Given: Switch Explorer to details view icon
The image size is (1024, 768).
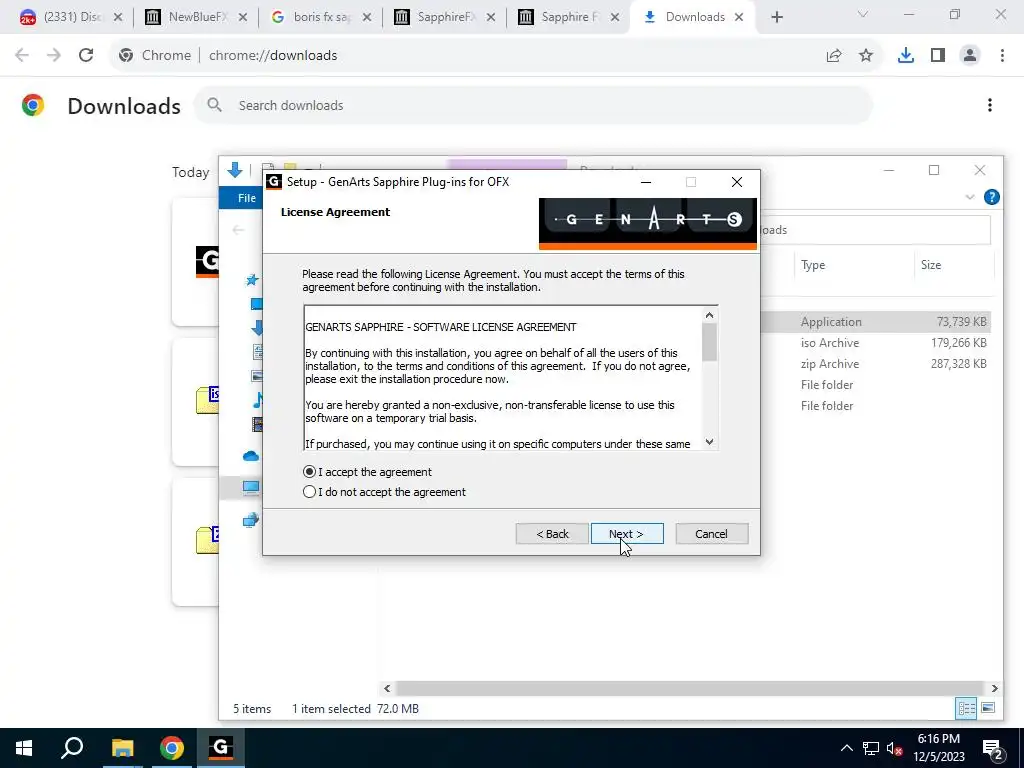Looking at the screenshot, I should point(966,708).
